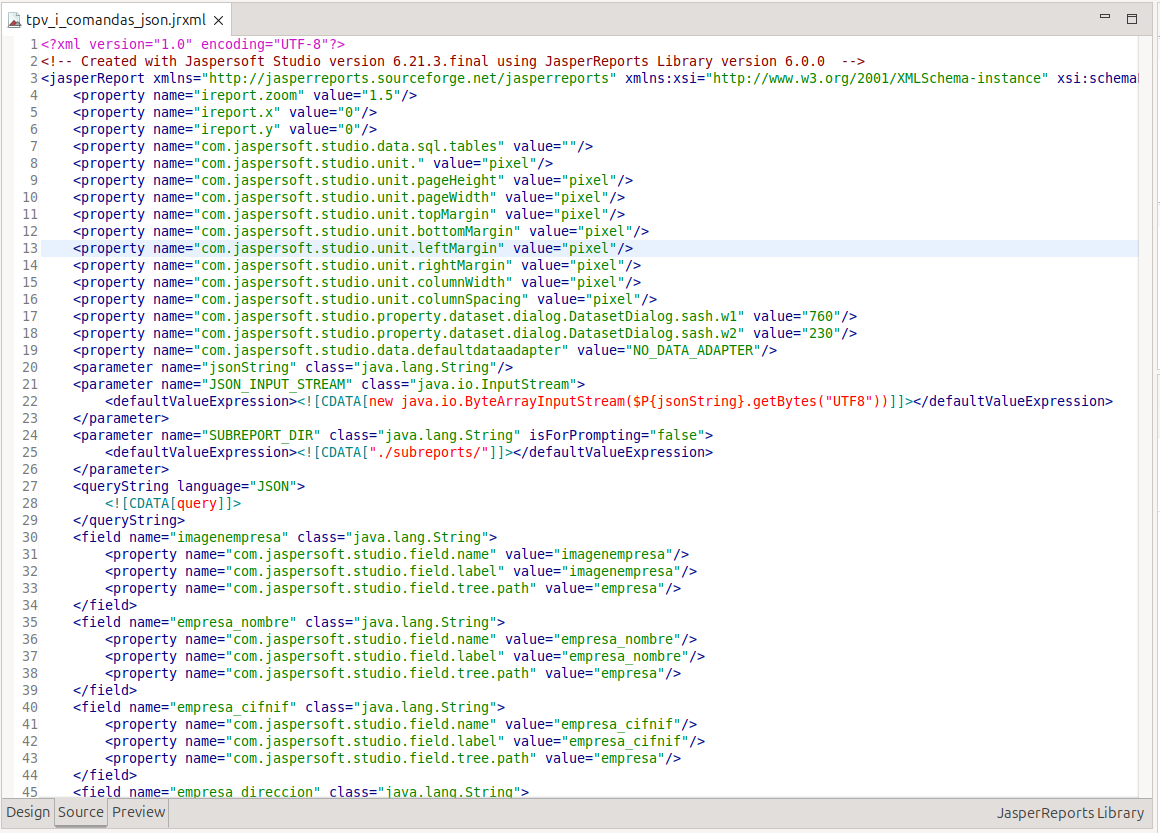Click the field.label imagenempresa property line
The image size is (1160, 833).
pos(401,572)
